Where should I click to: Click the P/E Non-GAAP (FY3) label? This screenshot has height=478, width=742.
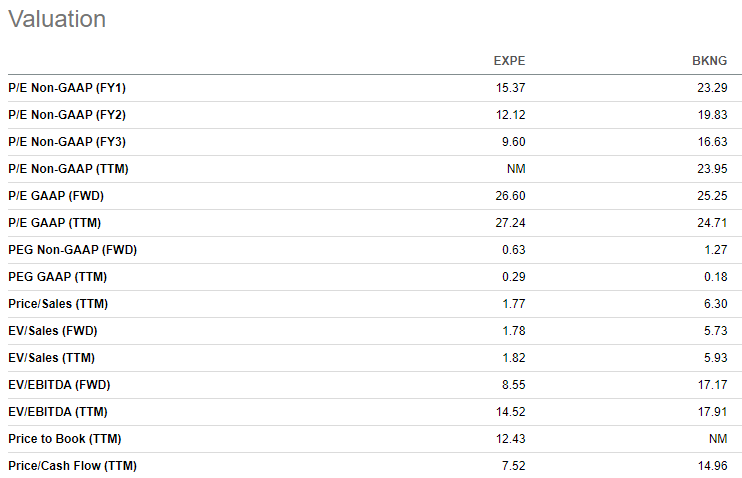point(67,142)
